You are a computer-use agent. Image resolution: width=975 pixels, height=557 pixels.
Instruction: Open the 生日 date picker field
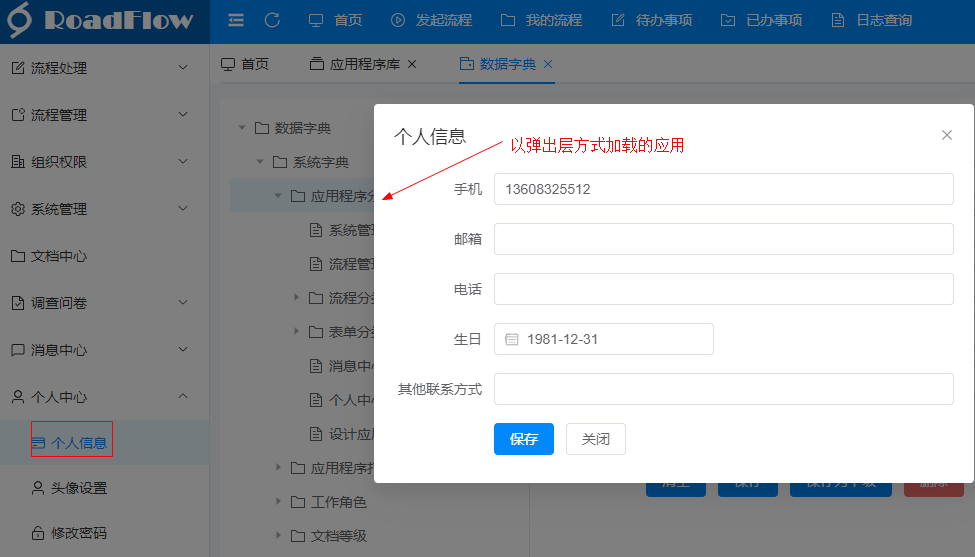click(x=604, y=339)
